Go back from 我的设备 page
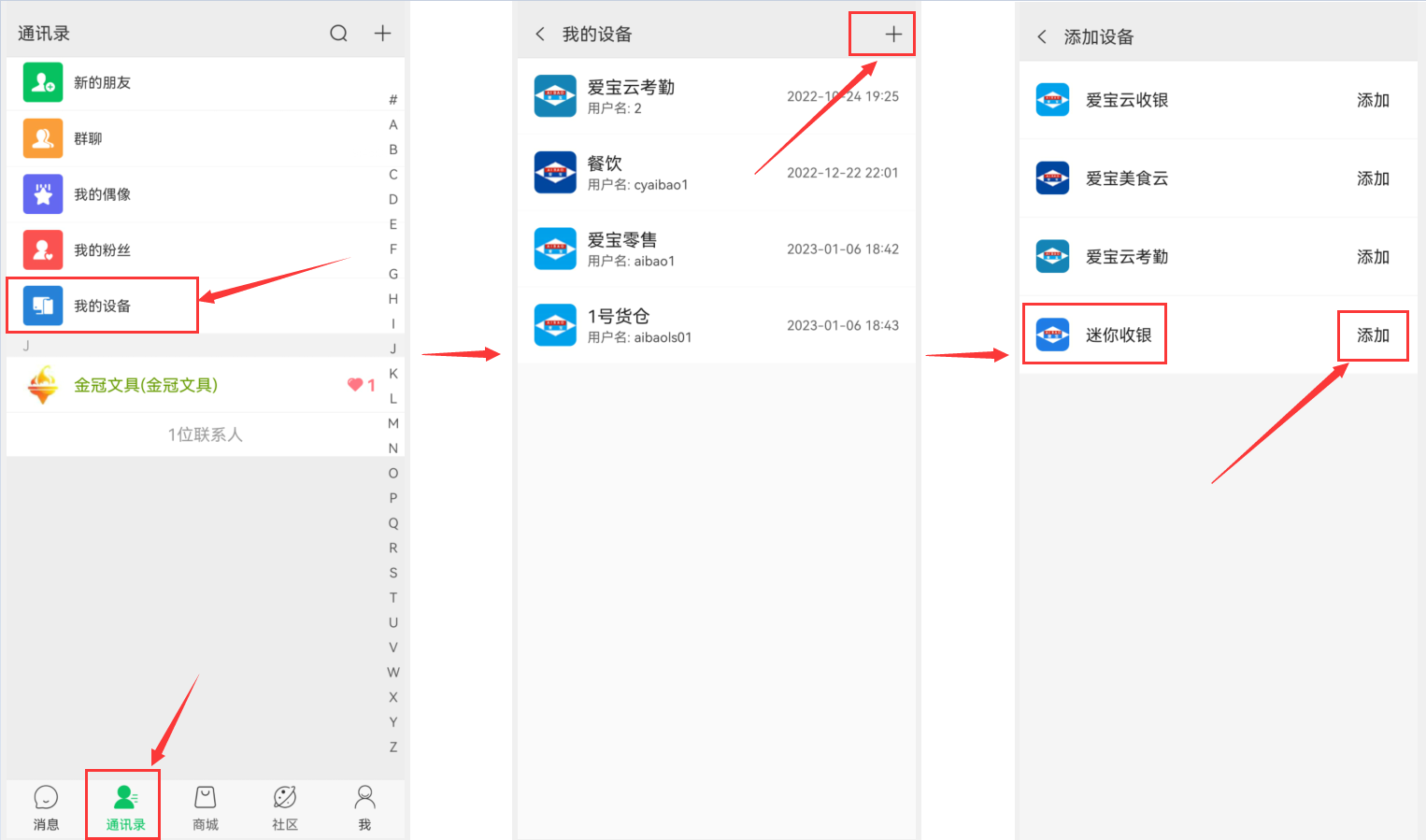The image size is (1426, 840). 540,35
